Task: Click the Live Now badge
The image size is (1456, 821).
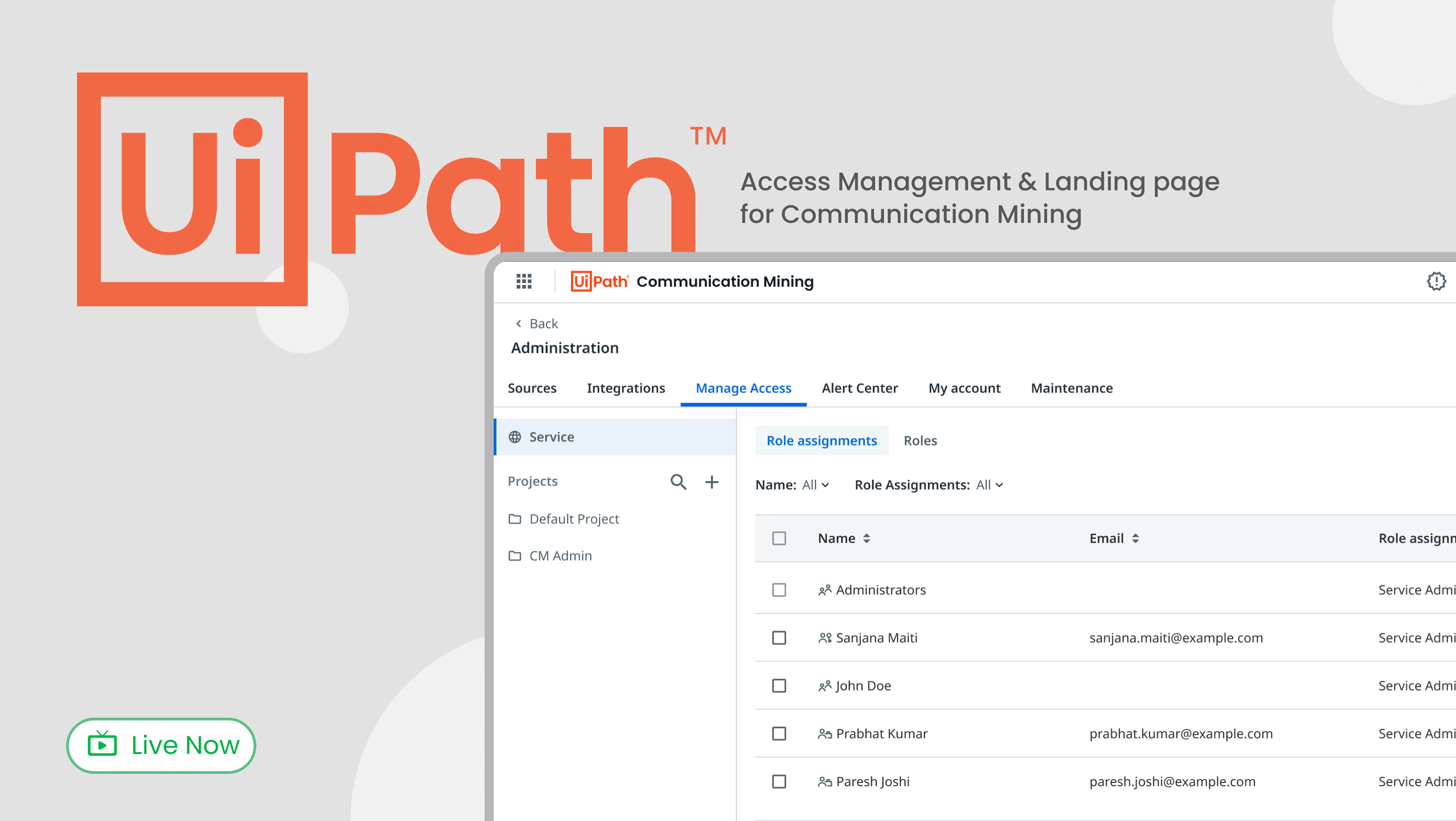Action: 161,745
